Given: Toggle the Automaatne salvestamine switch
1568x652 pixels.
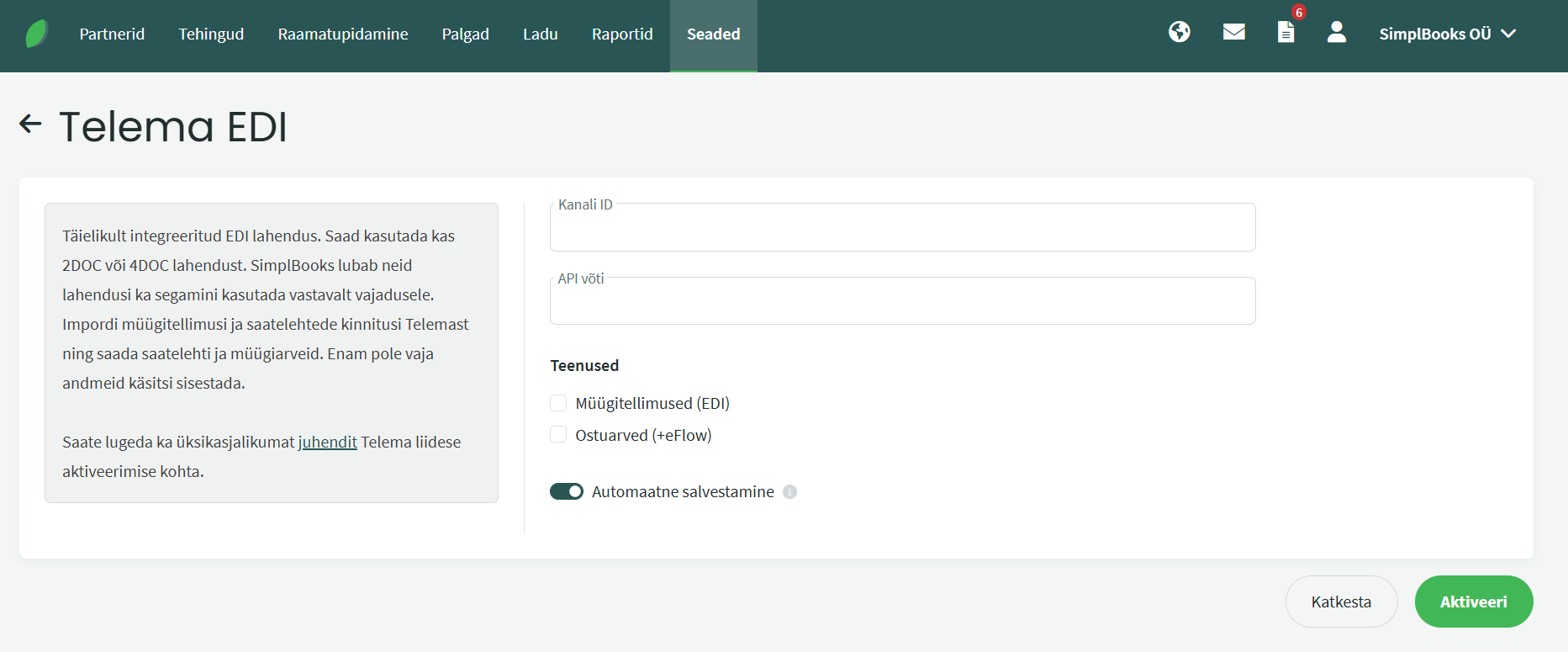Looking at the screenshot, I should tap(567, 491).
